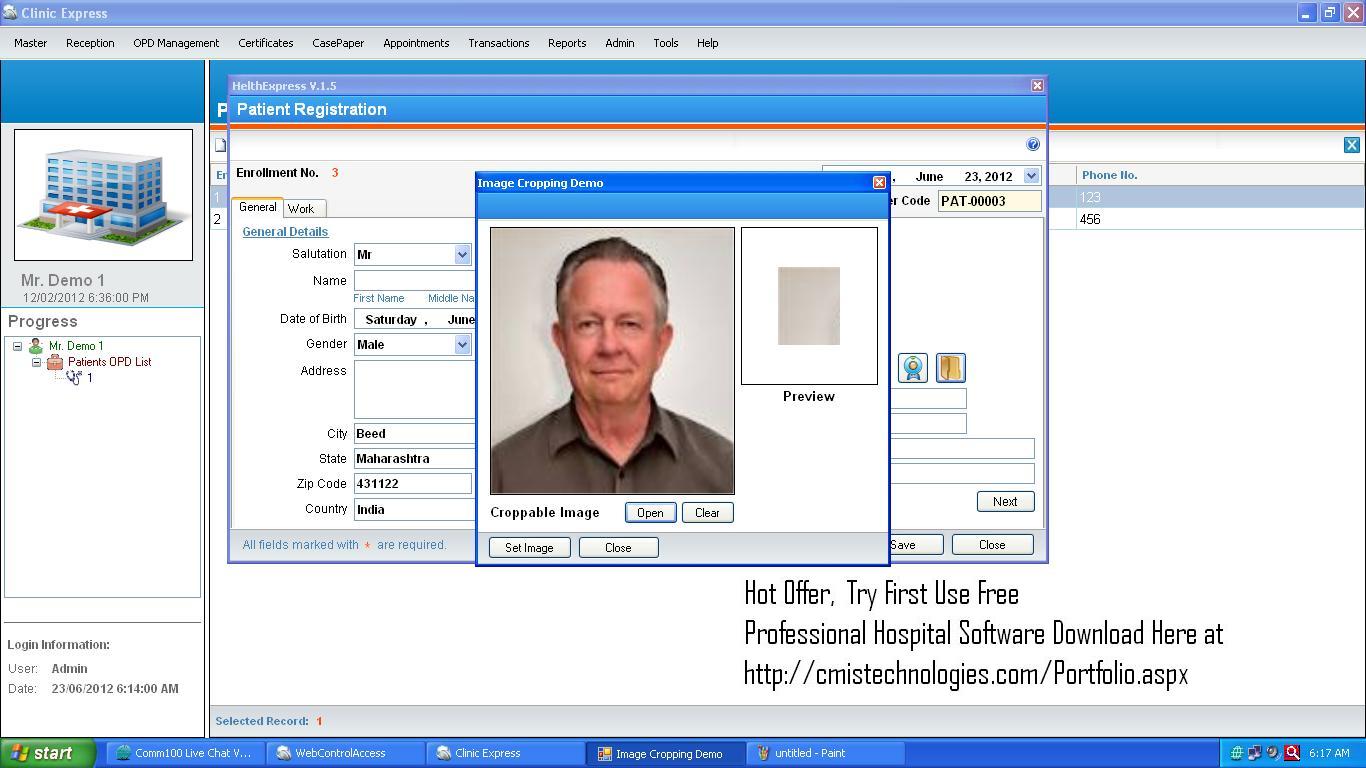Open the Gender dropdown

pos(461,344)
